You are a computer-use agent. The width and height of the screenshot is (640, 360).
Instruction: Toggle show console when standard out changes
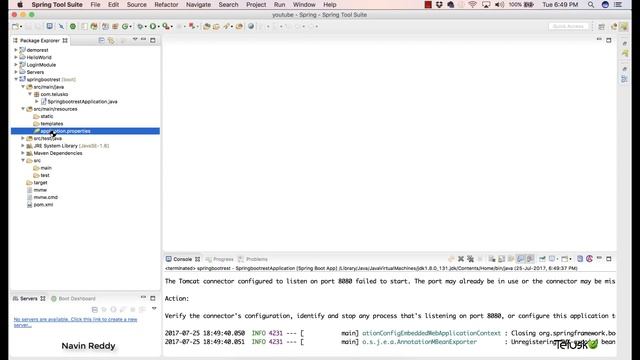coord(521,259)
